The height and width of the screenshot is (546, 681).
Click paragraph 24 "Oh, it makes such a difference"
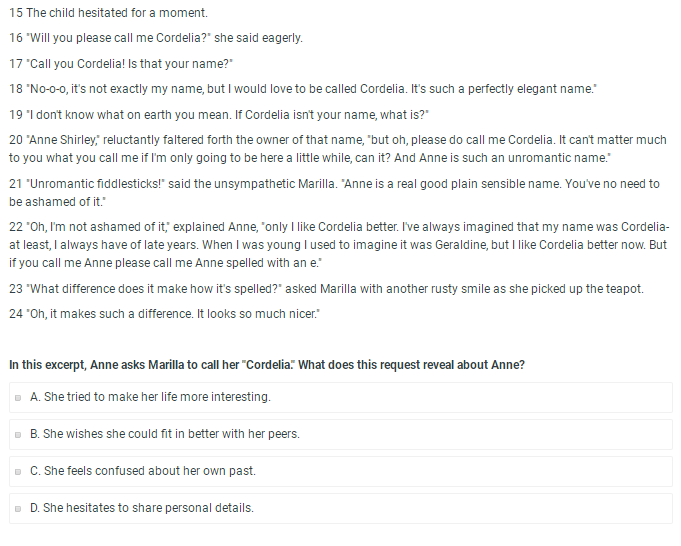point(164,314)
